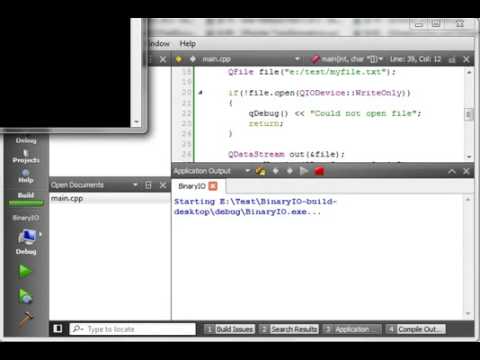Open the BinaryIO Debug target selector
Image resolution: width=480 pixels, height=360 pixels.
pyautogui.click(x=26, y=235)
